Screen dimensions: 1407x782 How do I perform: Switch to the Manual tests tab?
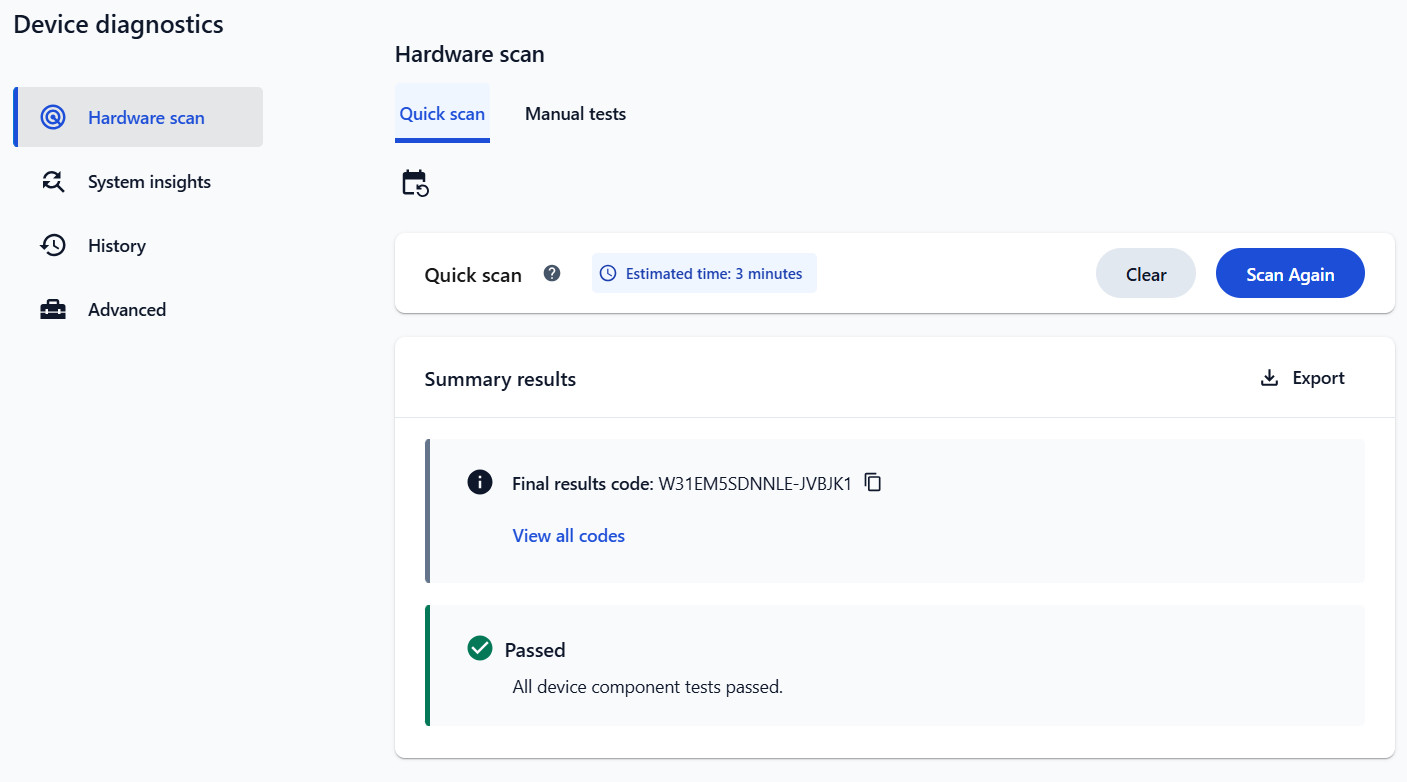pyautogui.click(x=575, y=114)
